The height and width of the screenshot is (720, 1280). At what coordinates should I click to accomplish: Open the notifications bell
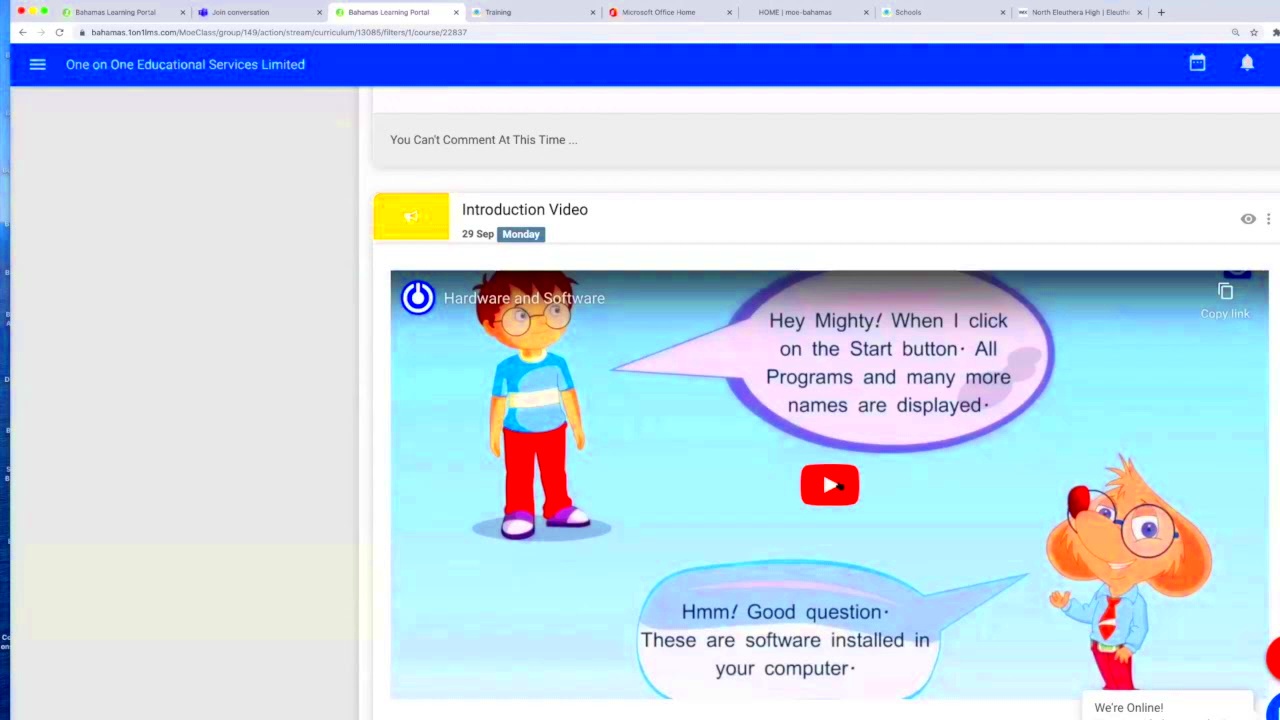pos(1247,63)
